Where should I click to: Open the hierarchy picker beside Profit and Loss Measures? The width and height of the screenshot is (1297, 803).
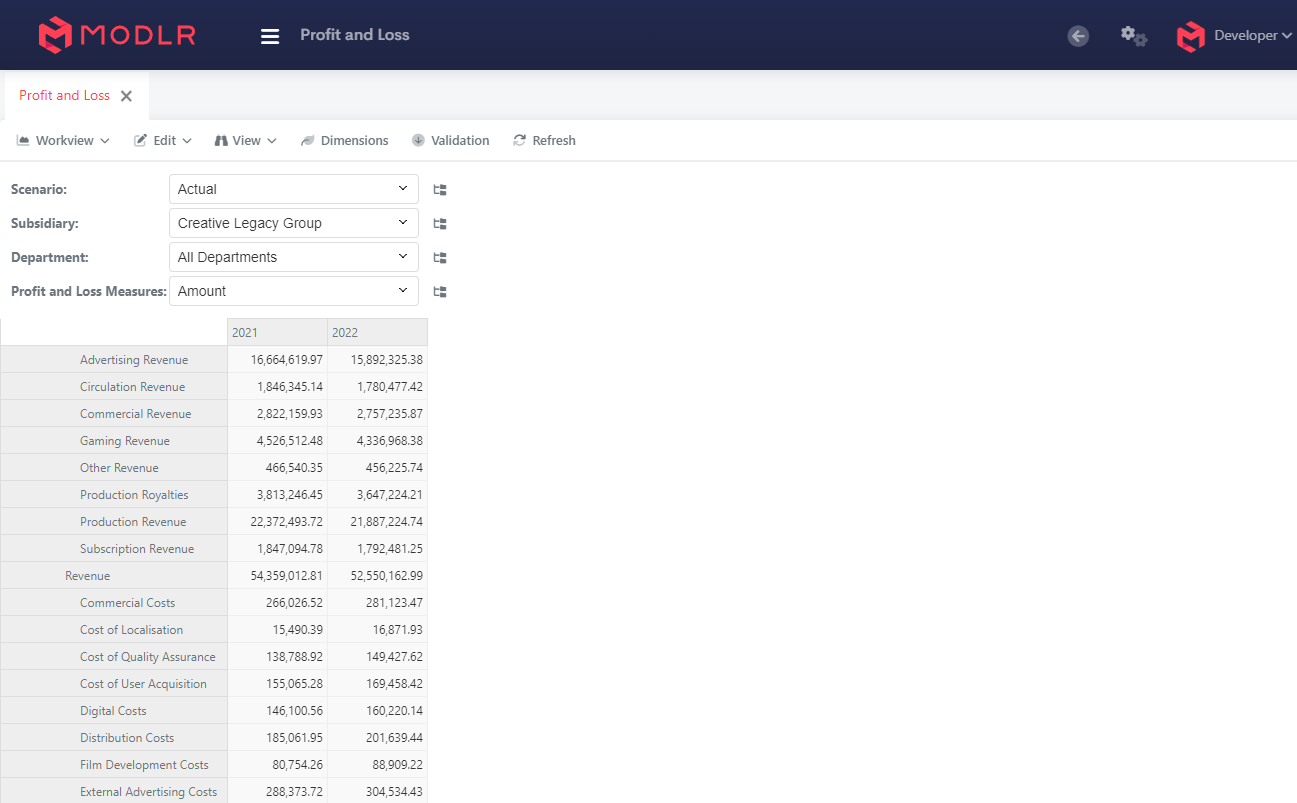(x=439, y=291)
